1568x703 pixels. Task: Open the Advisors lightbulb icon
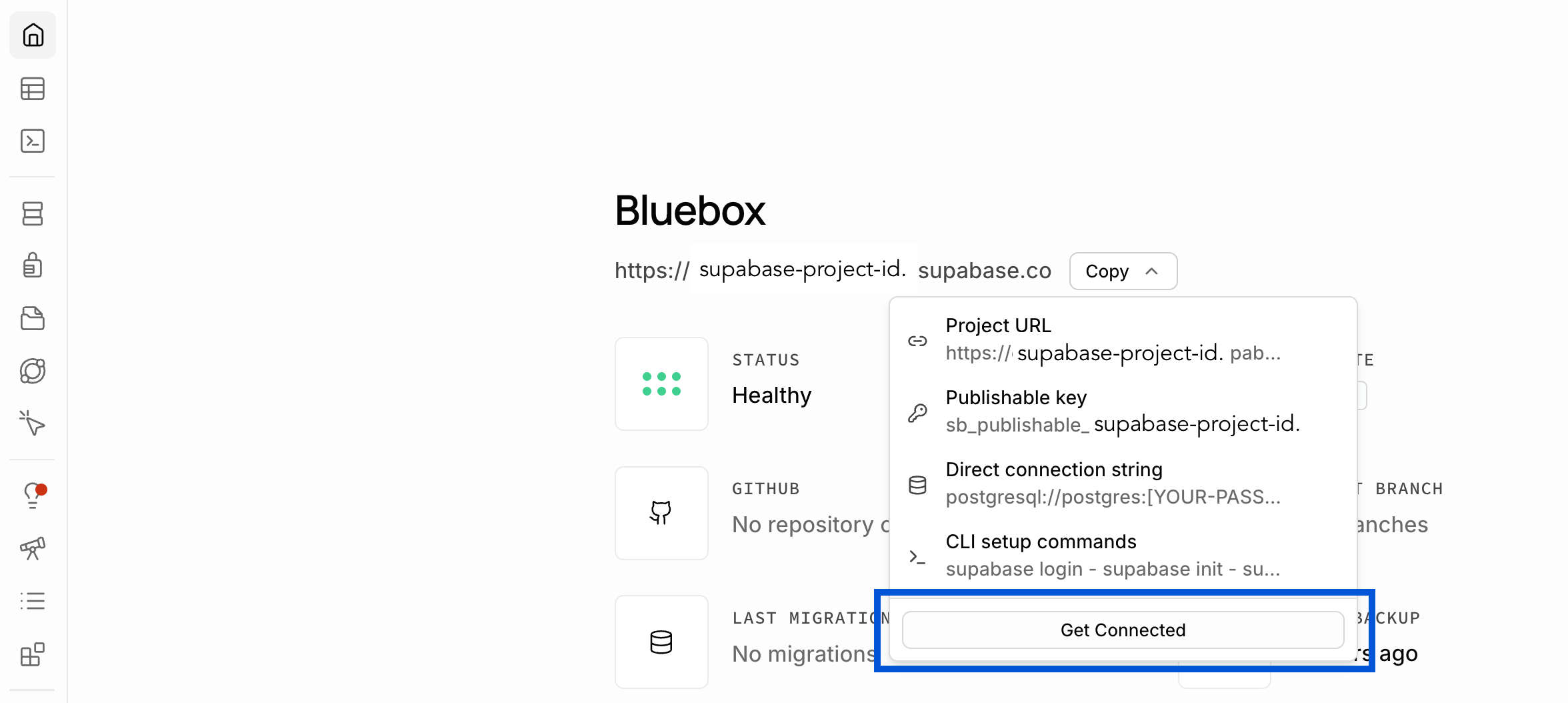[x=33, y=496]
